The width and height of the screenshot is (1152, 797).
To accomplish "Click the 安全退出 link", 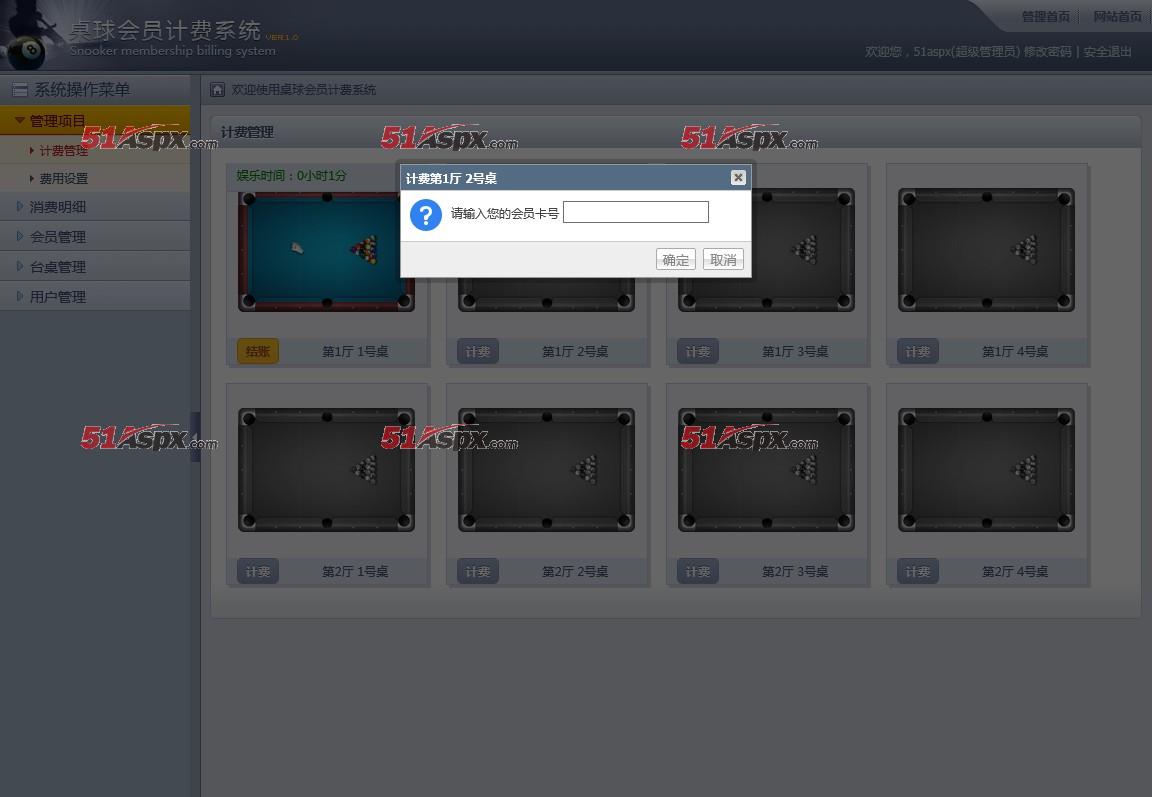I will pos(1107,51).
